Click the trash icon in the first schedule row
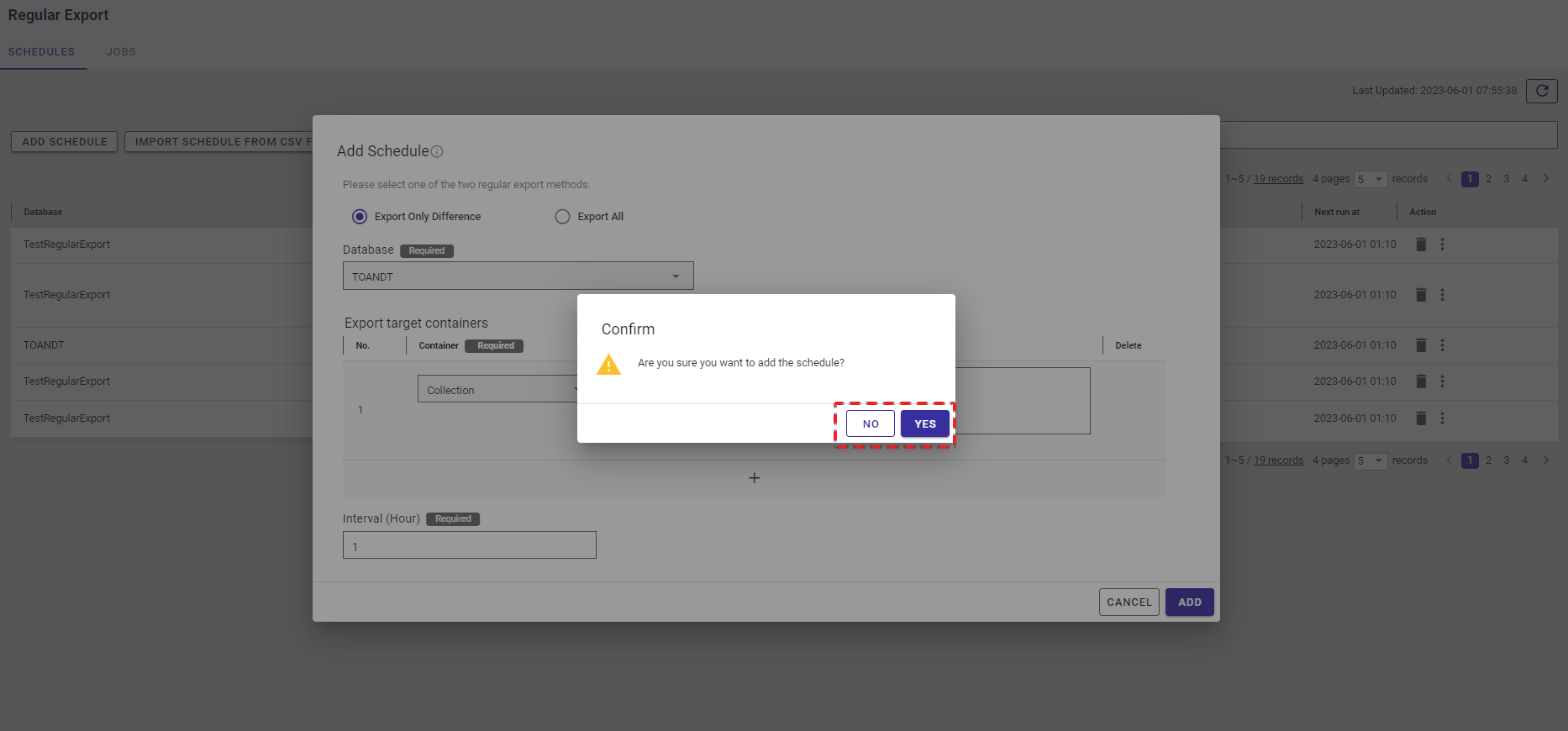 (x=1421, y=245)
